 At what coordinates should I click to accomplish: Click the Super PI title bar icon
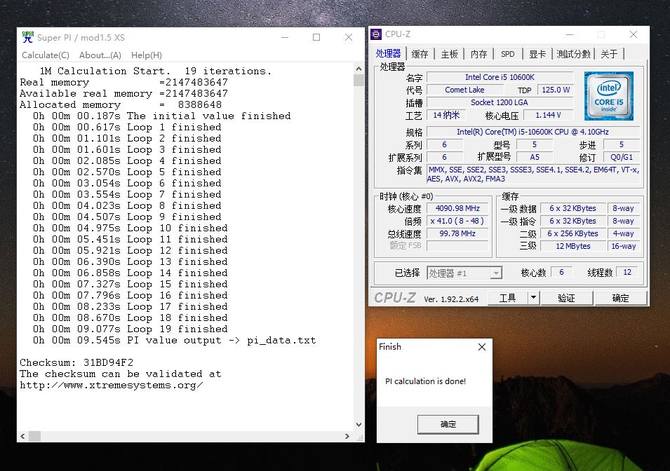coord(25,36)
